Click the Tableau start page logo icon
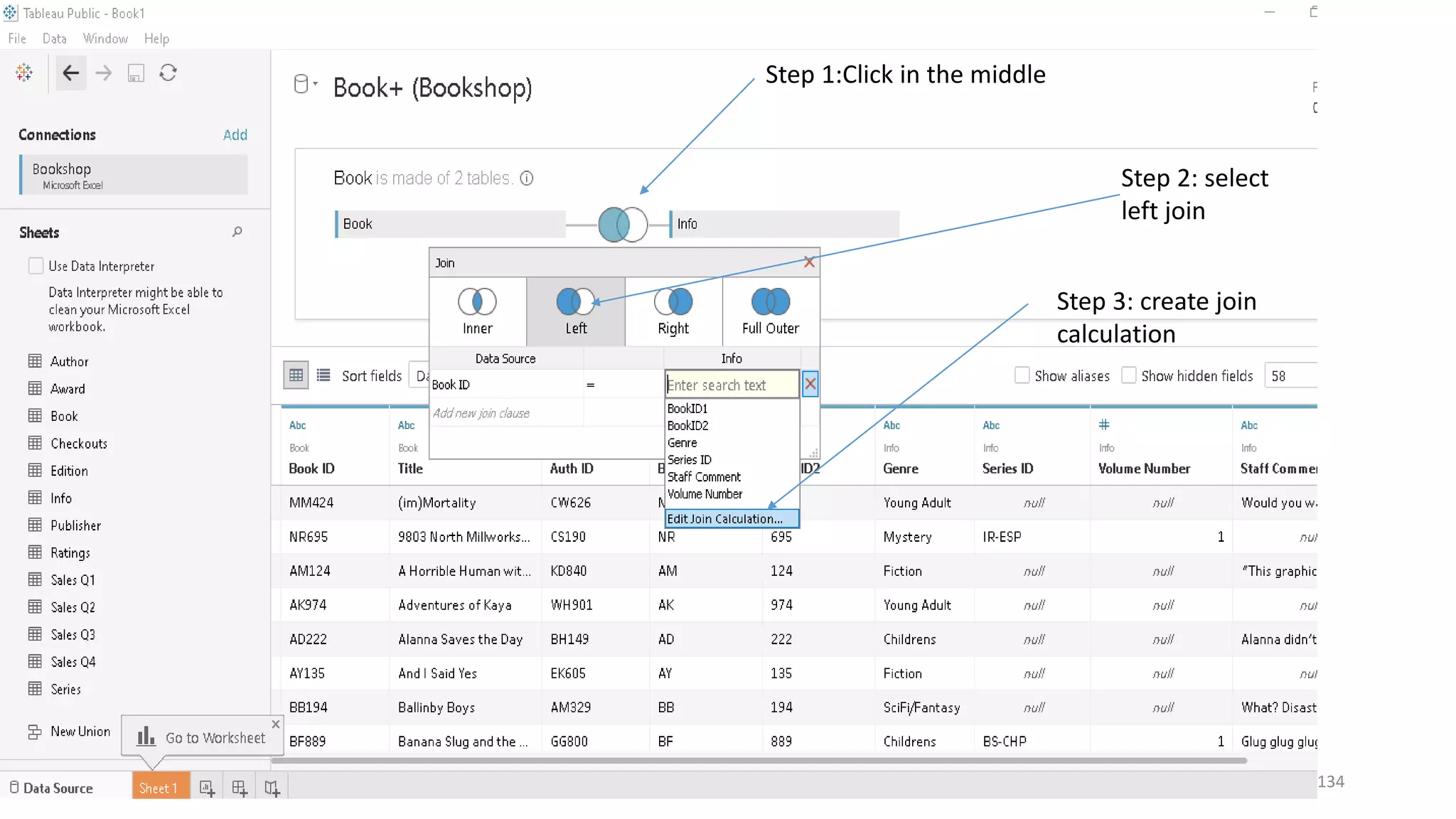 pyautogui.click(x=24, y=73)
